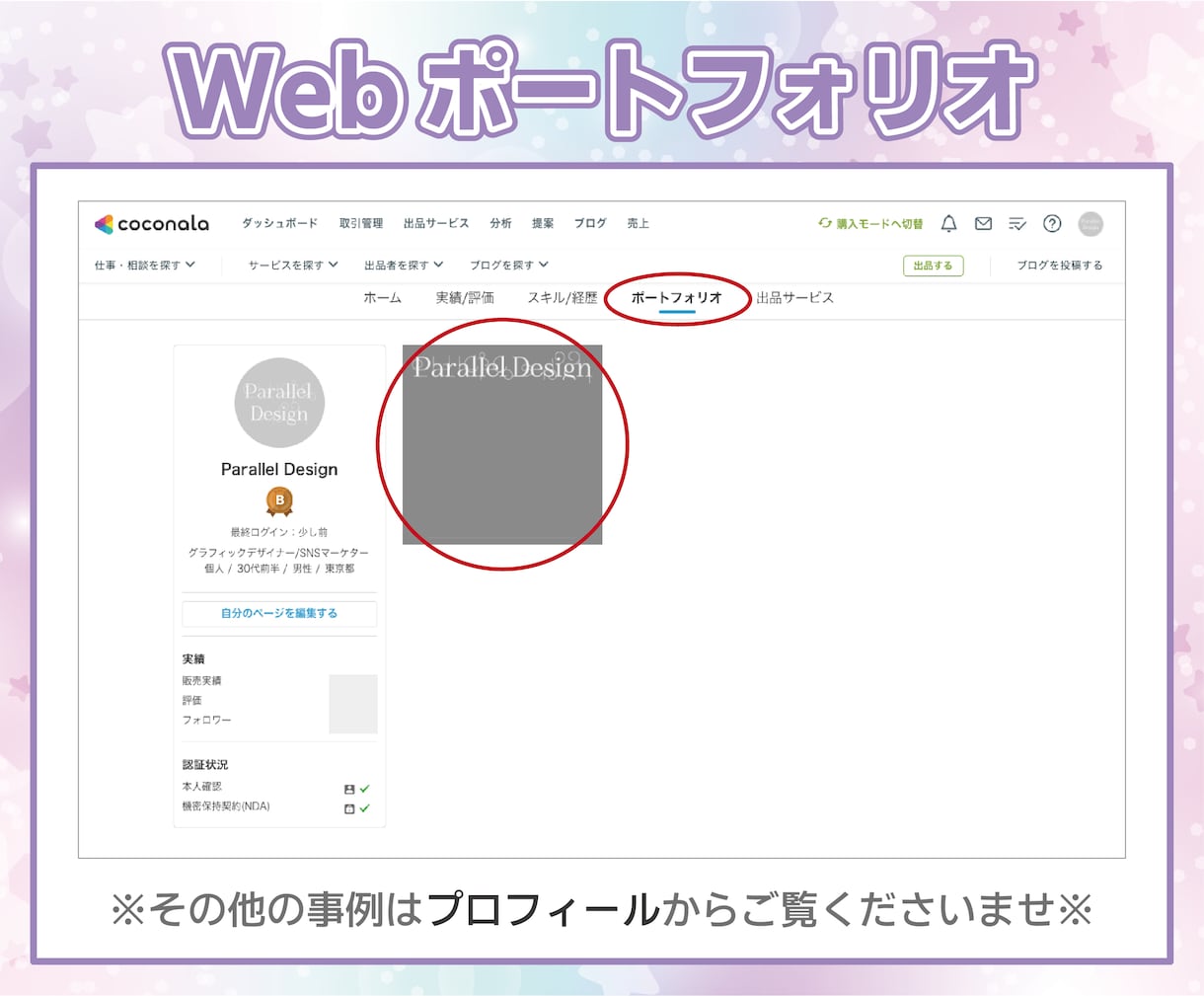
Task: Open 分析 menu item
Action: click(500, 224)
